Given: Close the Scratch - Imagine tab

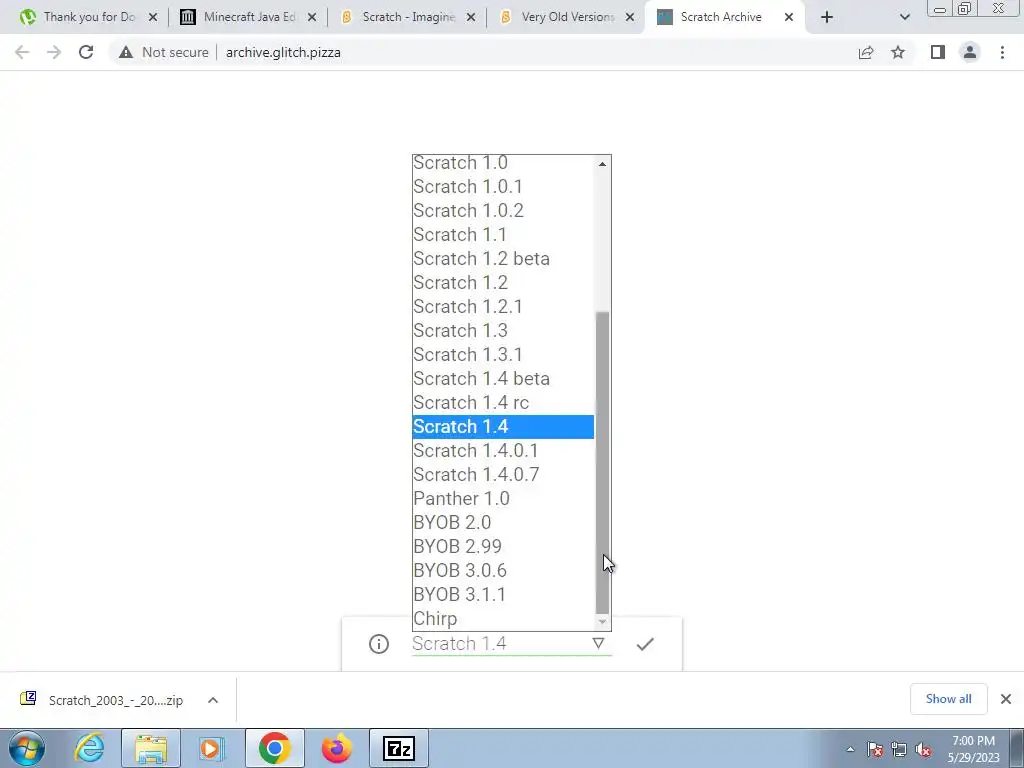Looking at the screenshot, I should (471, 18).
